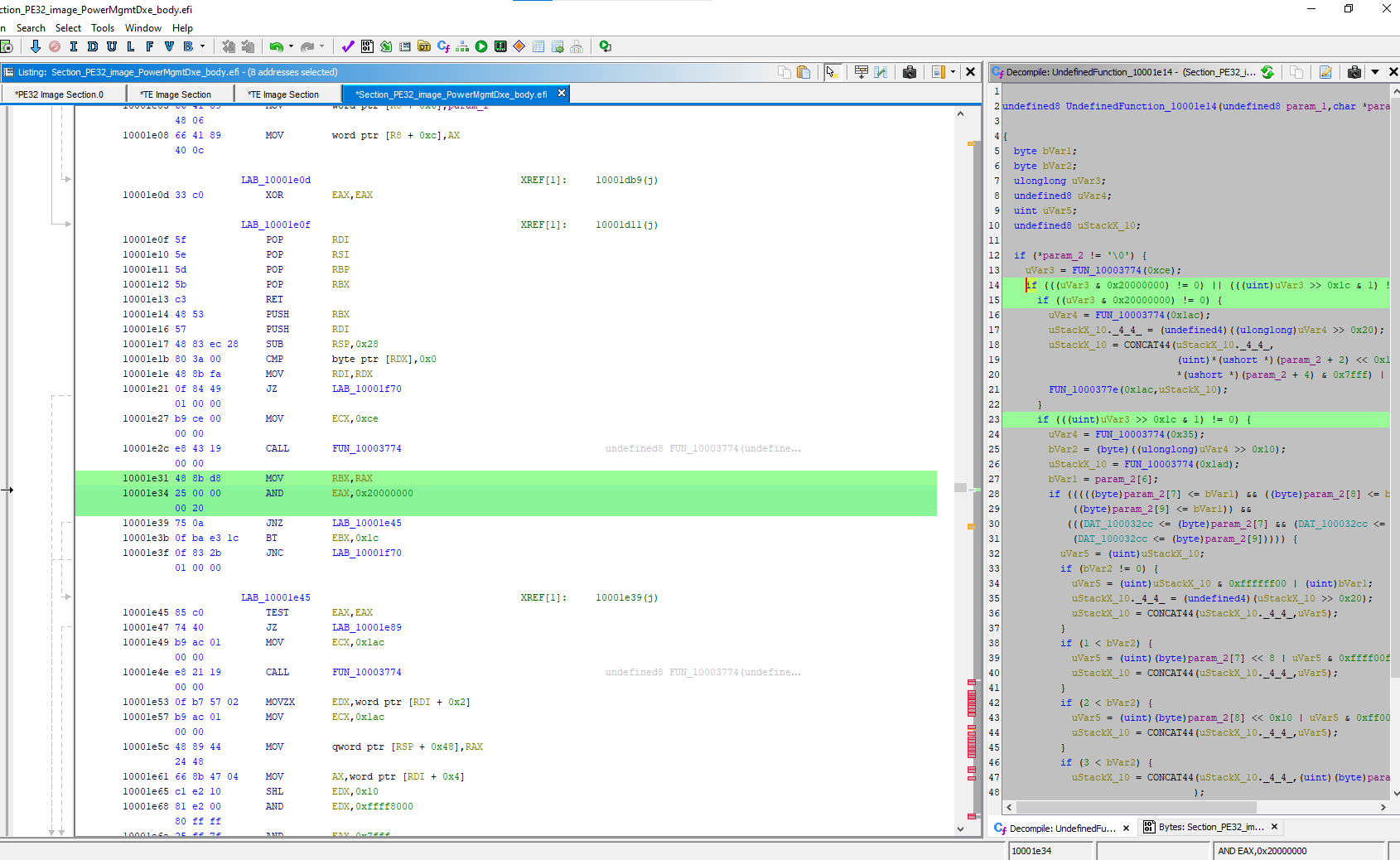
Task: Click Decompile horizontal scrollbar right arrow
Action: click(1383, 807)
